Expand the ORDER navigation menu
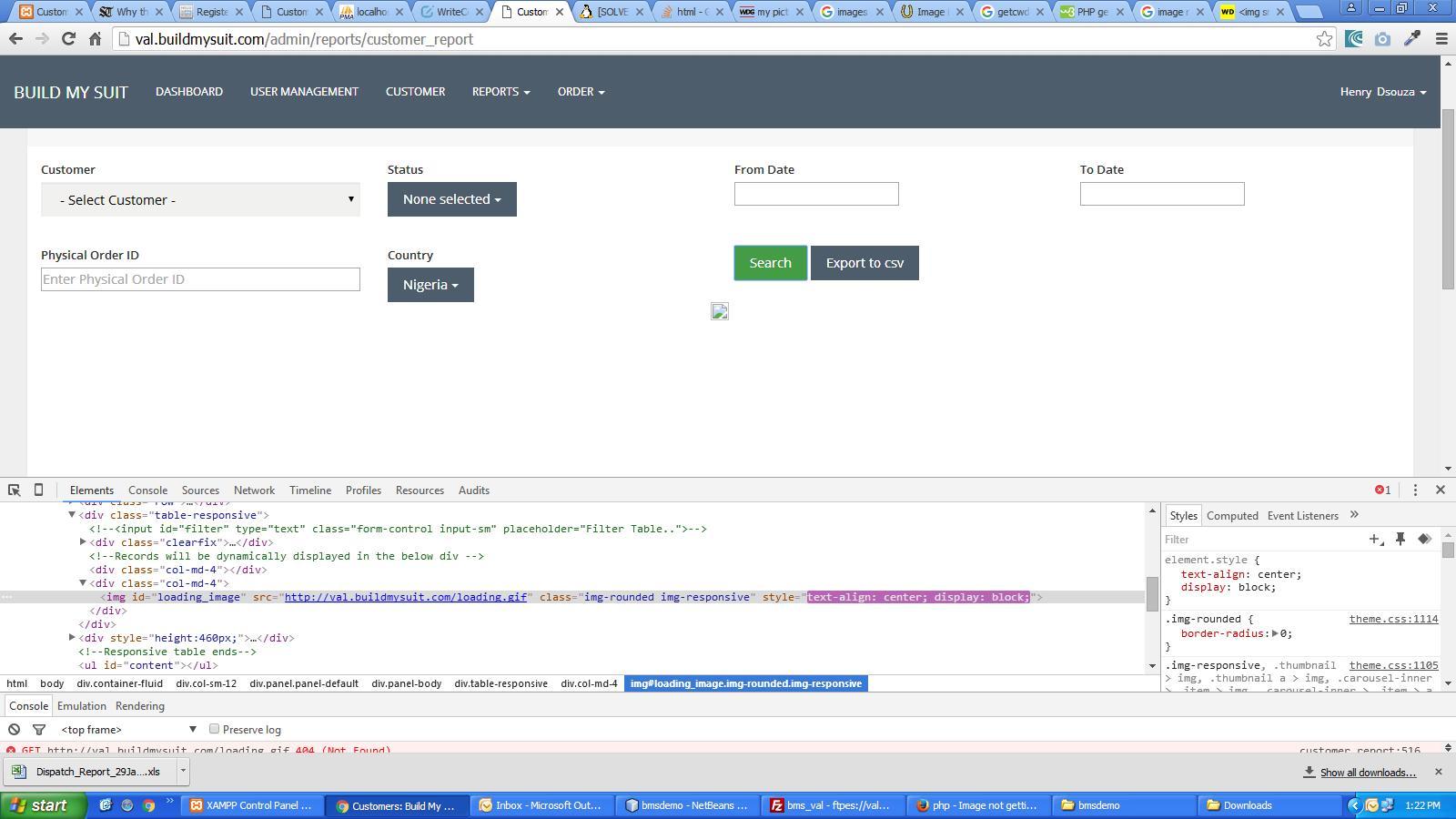The height and width of the screenshot is (819, 1456). click(581, 92)
